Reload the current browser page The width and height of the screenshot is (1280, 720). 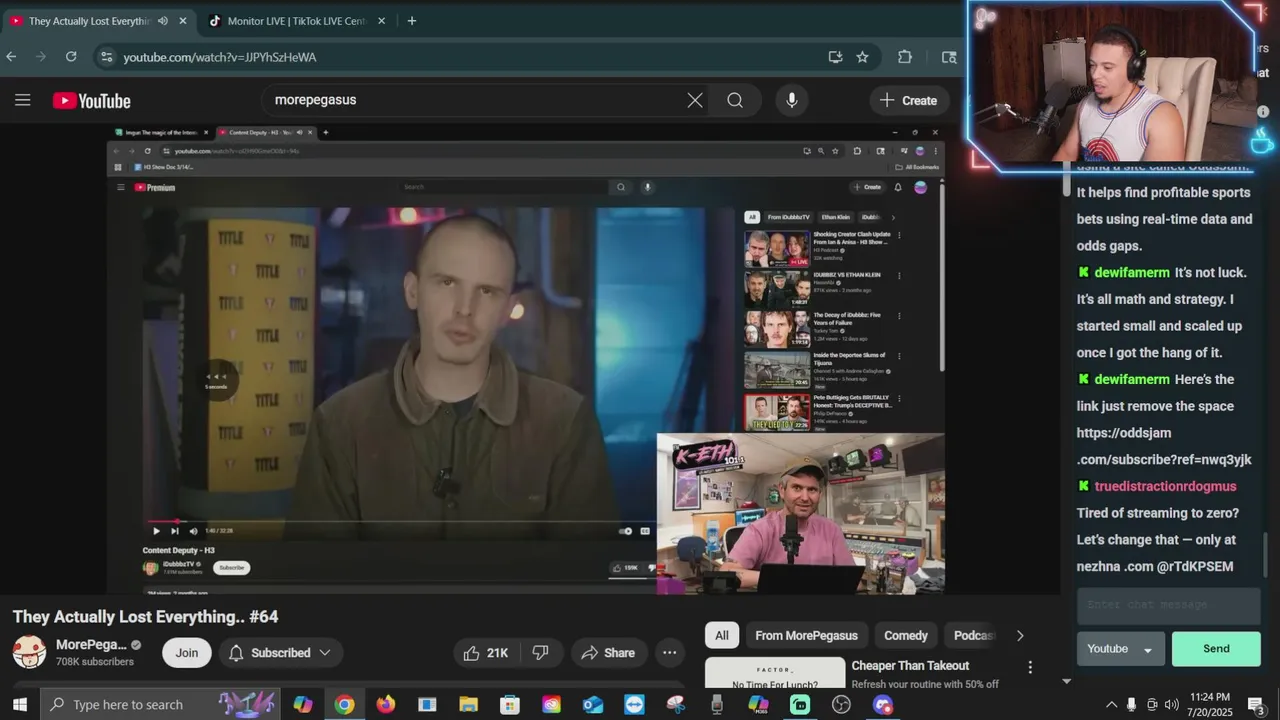coord(71,57)
